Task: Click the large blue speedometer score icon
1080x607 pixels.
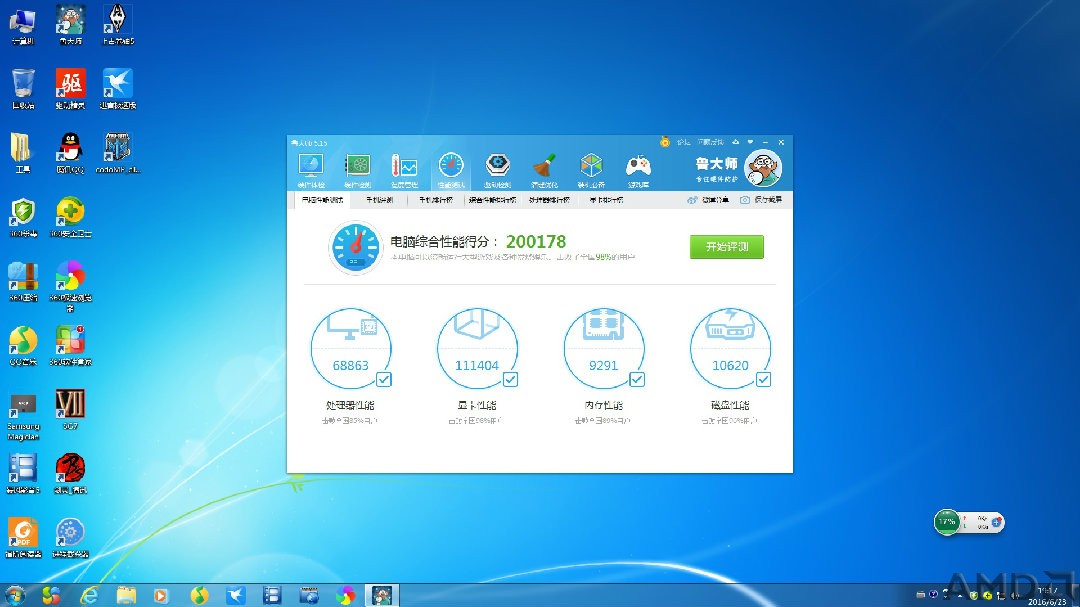Action: (x=355, y=247)
